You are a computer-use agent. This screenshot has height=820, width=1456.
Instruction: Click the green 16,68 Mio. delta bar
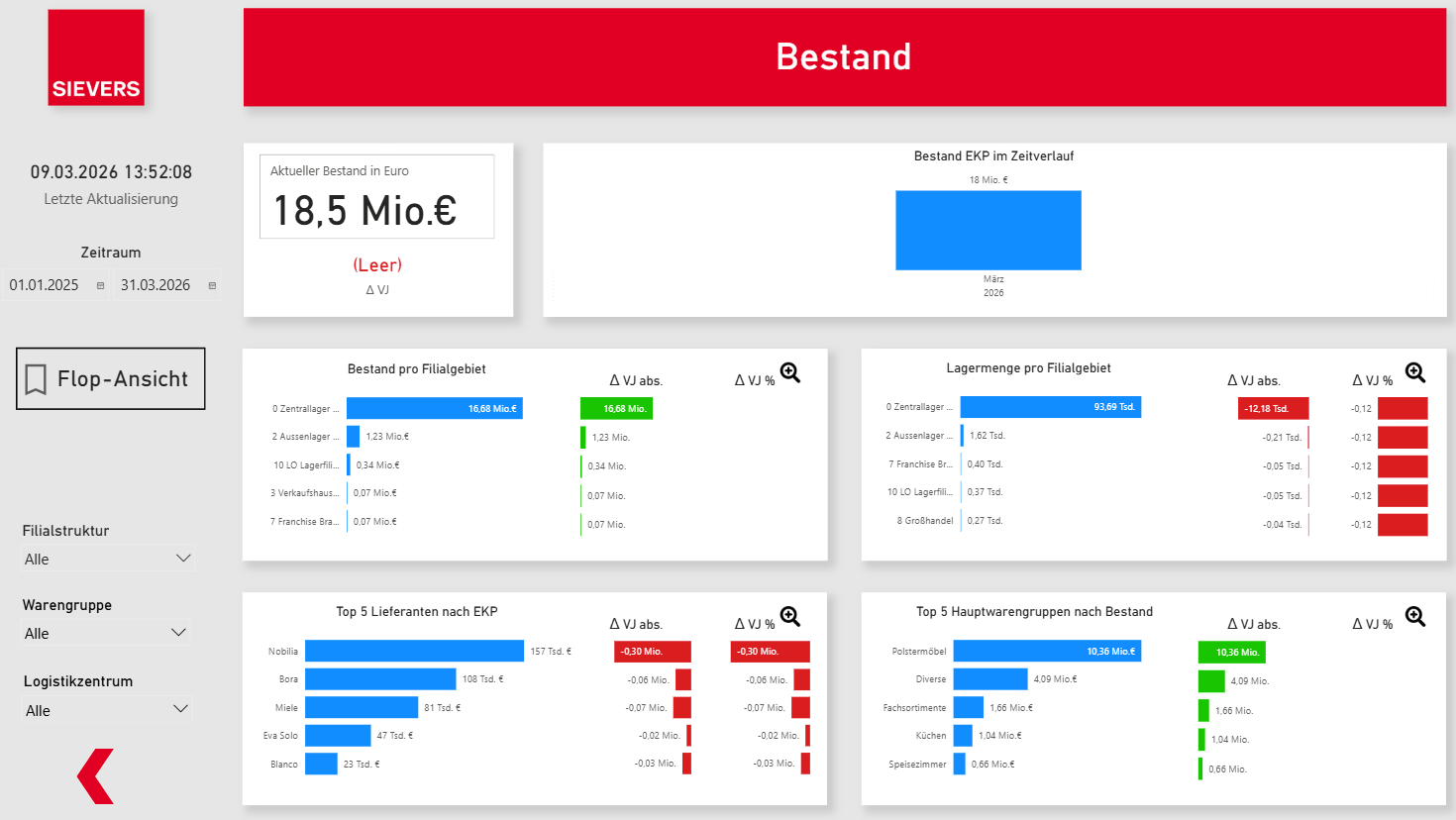coord(616,408)
